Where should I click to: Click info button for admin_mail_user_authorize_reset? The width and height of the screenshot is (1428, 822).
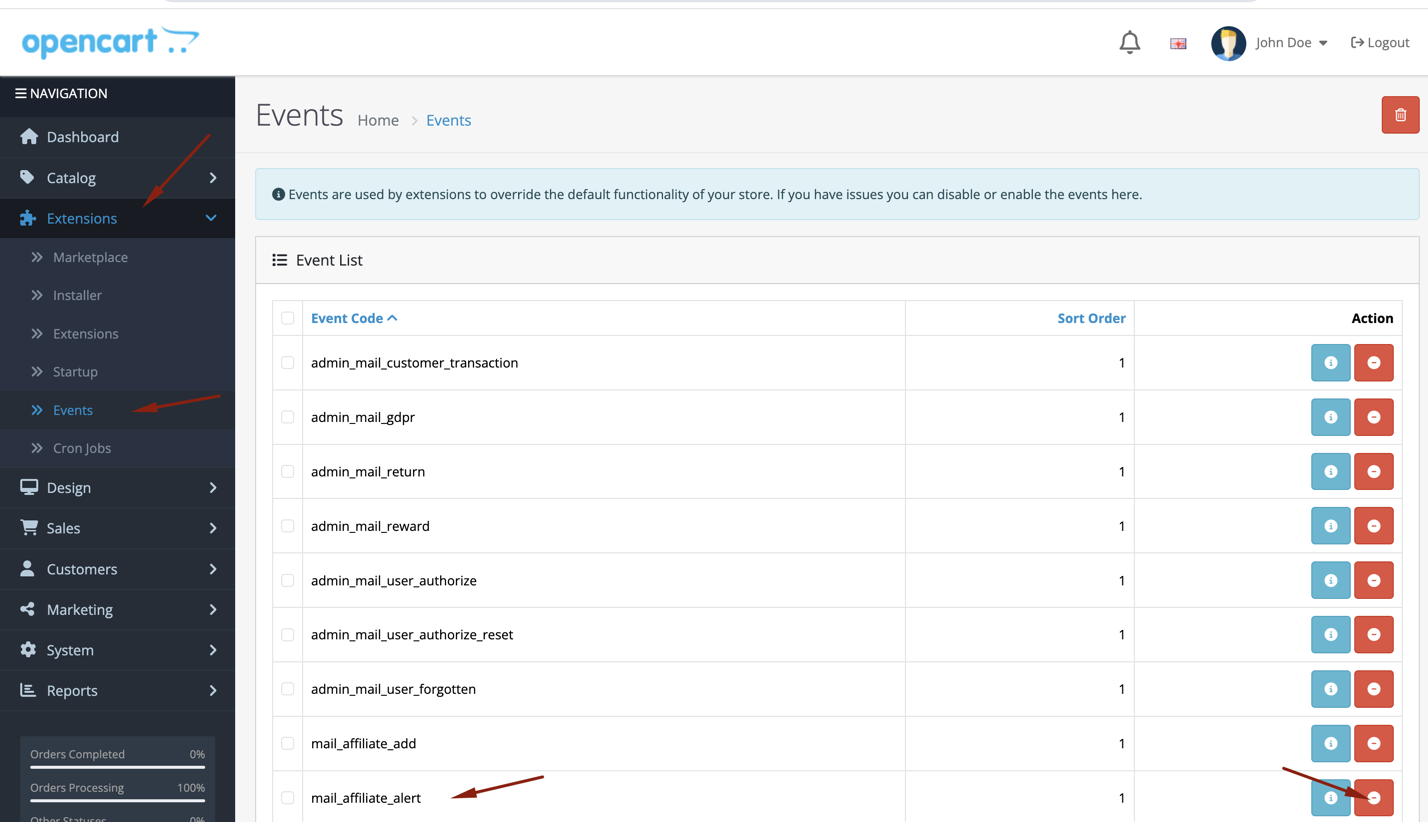click(1330, 634)
